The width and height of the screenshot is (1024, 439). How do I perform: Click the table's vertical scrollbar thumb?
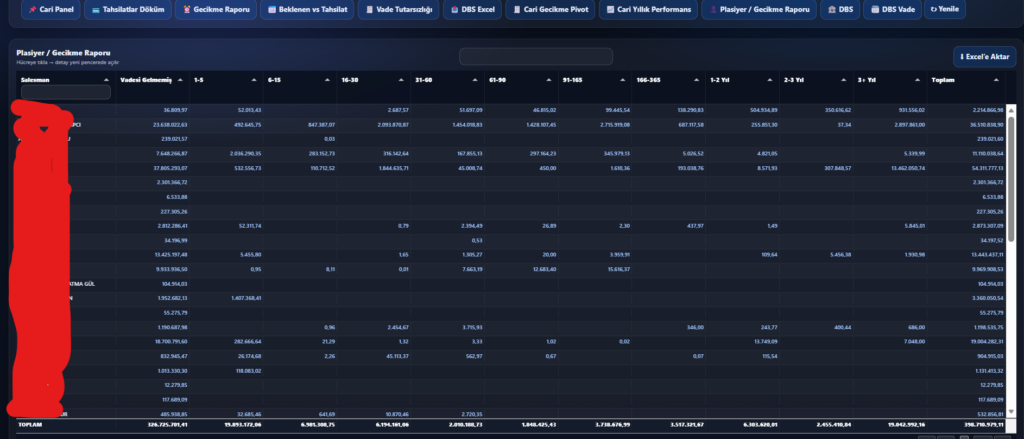(x=1012, y=178)
